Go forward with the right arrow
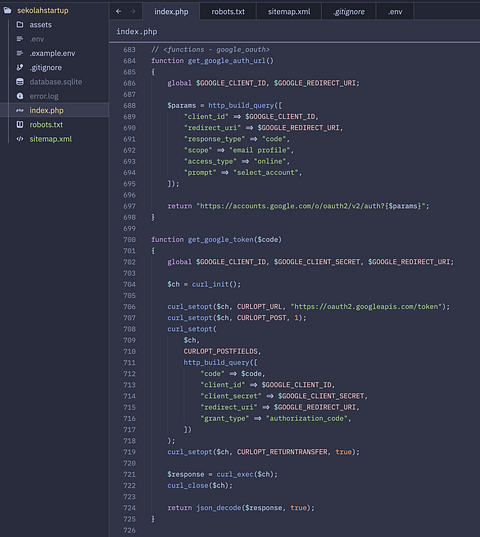This screenshot has width=480, height=537. [133, 11]
